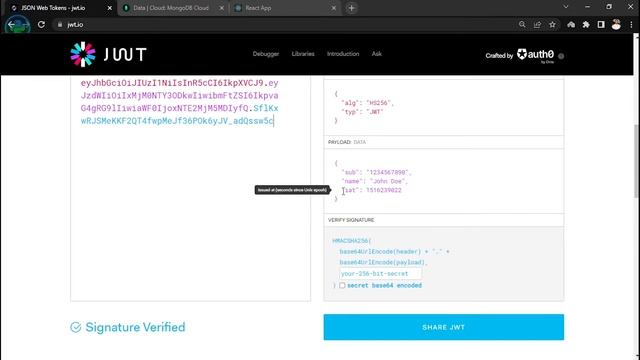Image resolution: width=640 pixels, height=360 pixels.
Task: Open the Introduction nav link
Action: coord(343,54)
